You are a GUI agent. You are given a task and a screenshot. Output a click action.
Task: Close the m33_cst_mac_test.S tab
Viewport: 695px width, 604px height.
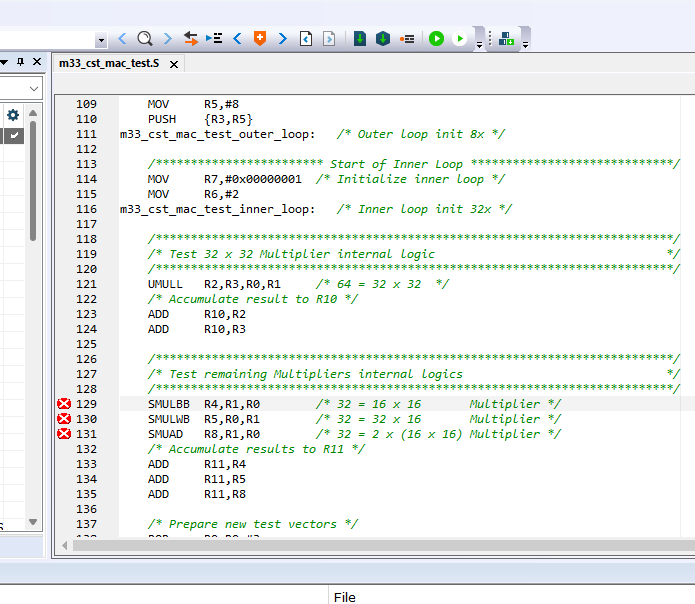point(174,65)
